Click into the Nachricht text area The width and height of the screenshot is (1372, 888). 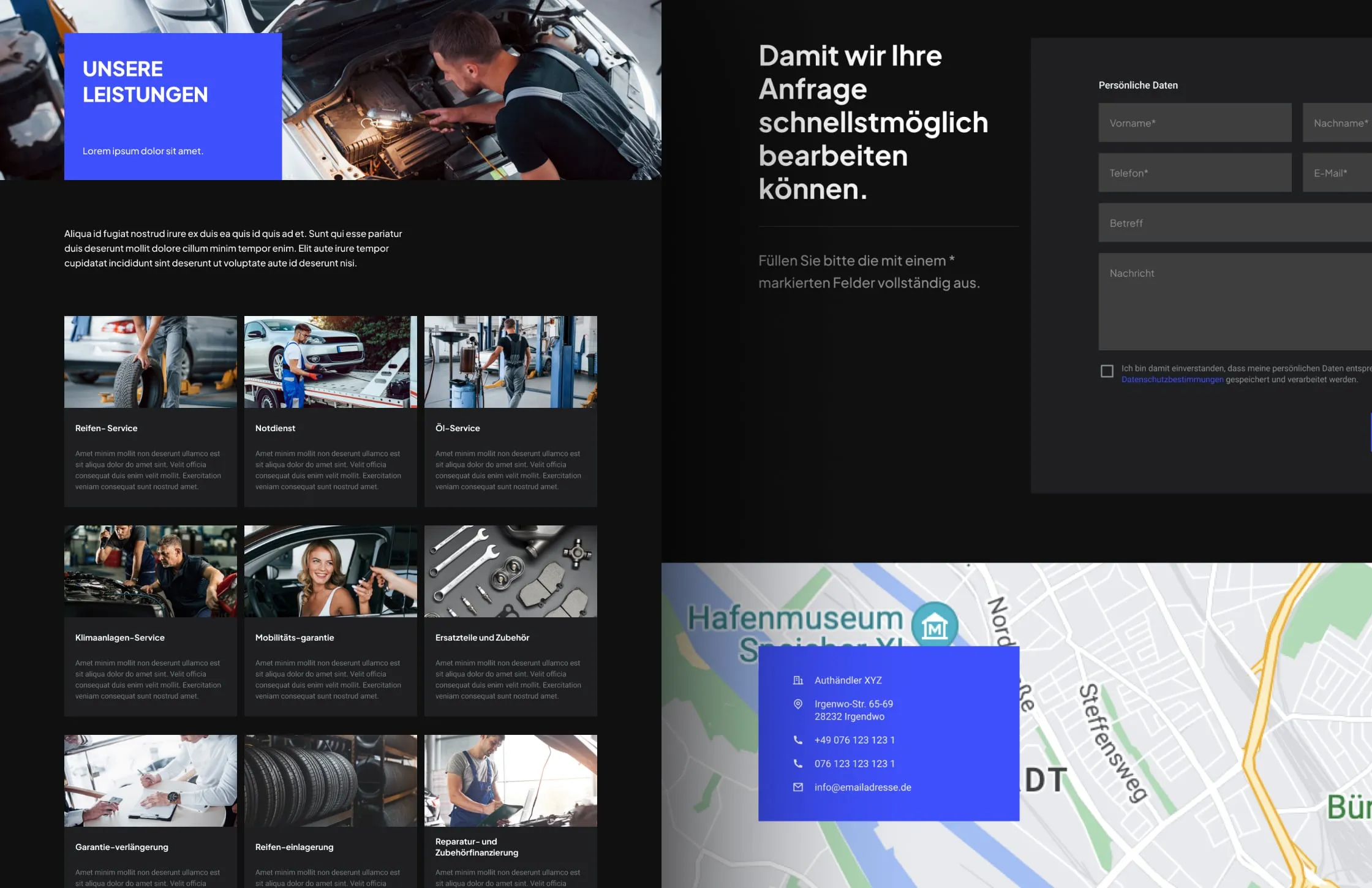[1235, 301]
